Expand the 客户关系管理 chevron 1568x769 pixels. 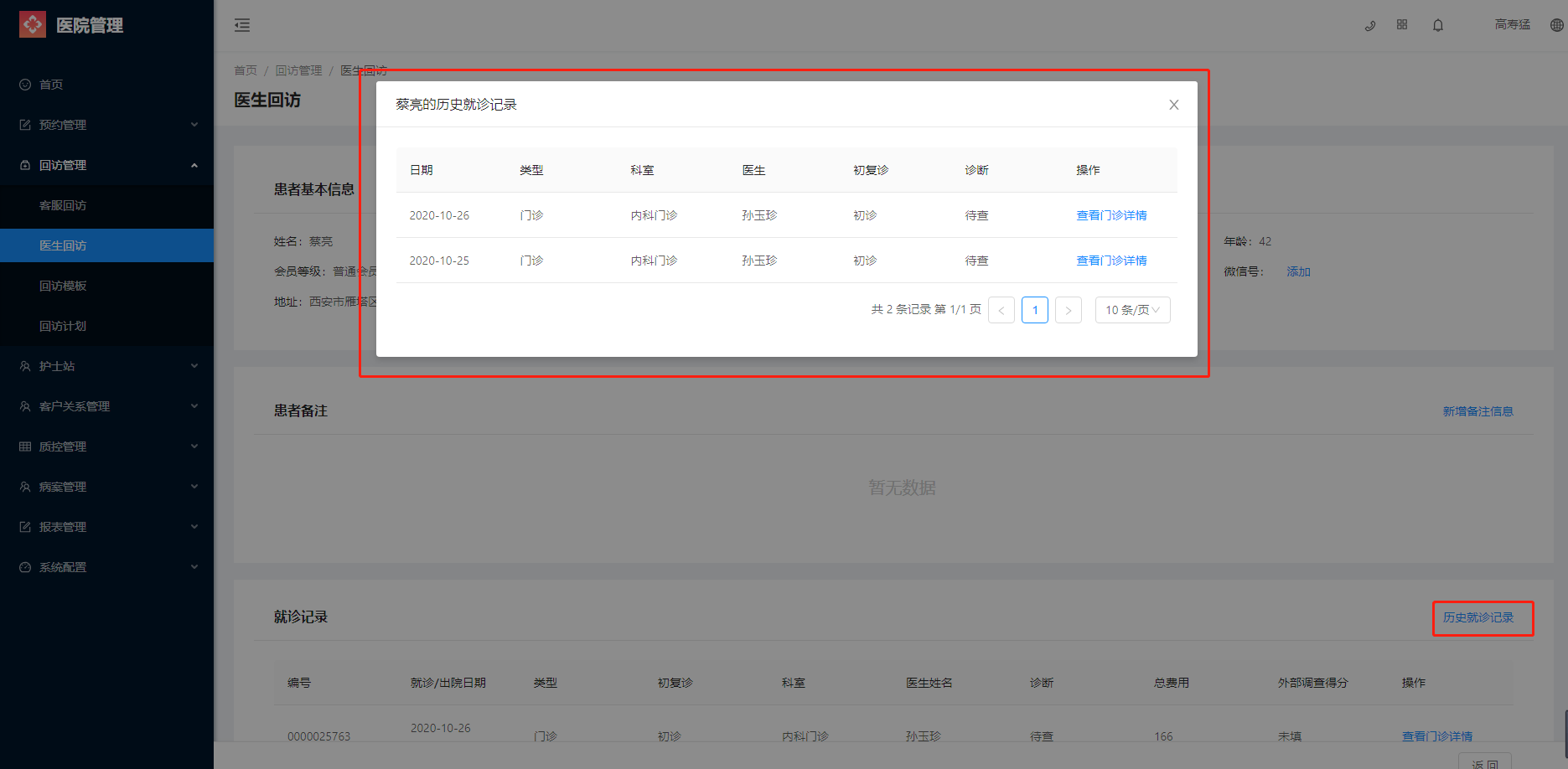pyautogui.click(x=194, y=406)
